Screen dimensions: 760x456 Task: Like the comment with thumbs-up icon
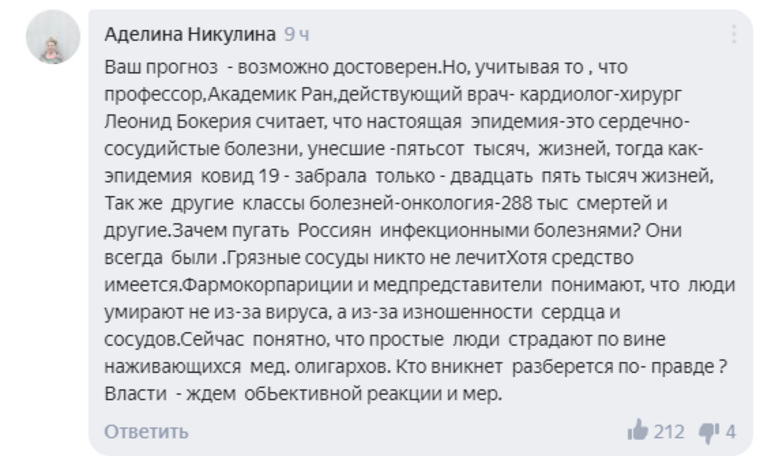tap(637, 431)
